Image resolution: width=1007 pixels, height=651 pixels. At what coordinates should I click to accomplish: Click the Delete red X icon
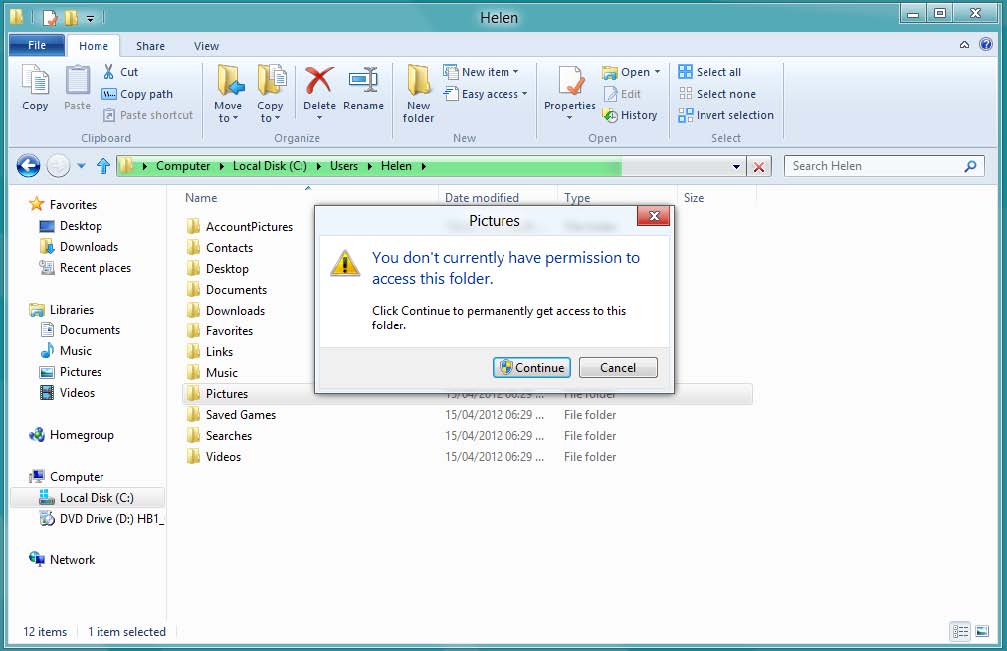point(319,82)
